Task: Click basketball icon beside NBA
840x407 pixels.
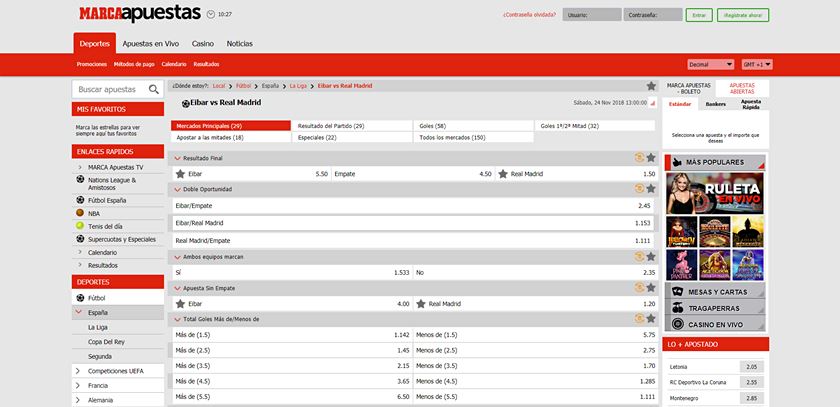Action: click(x=80, y=213)
